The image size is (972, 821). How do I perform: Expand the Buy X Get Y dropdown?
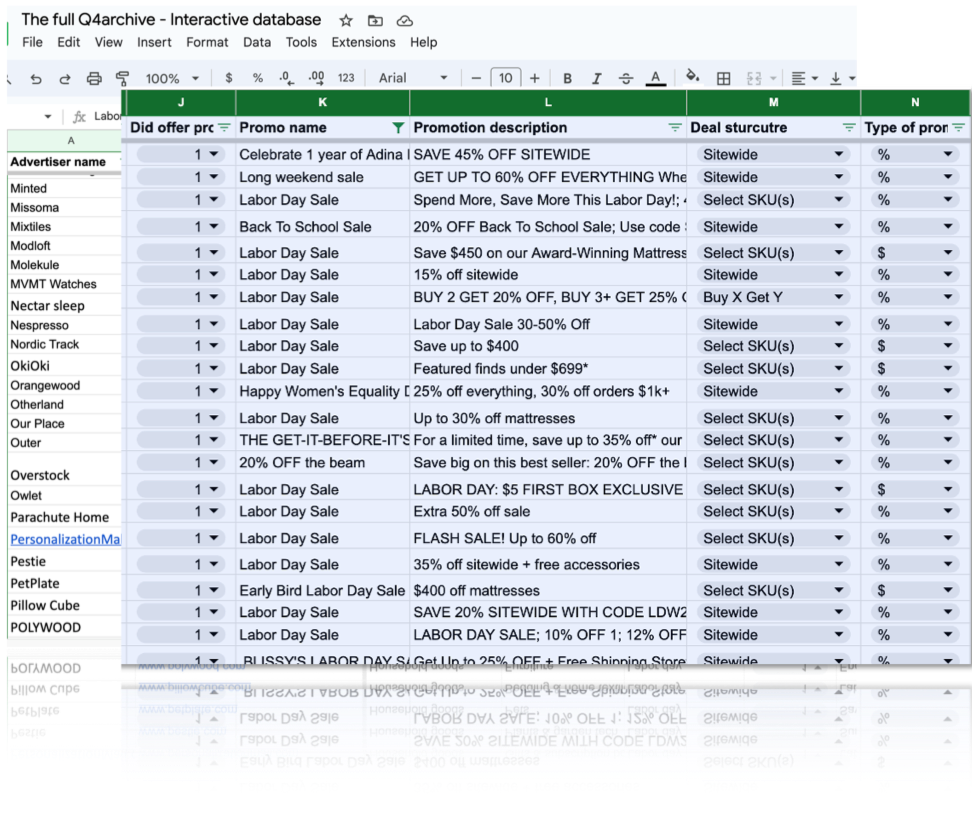pyautogui.click(x=840, y=297)
